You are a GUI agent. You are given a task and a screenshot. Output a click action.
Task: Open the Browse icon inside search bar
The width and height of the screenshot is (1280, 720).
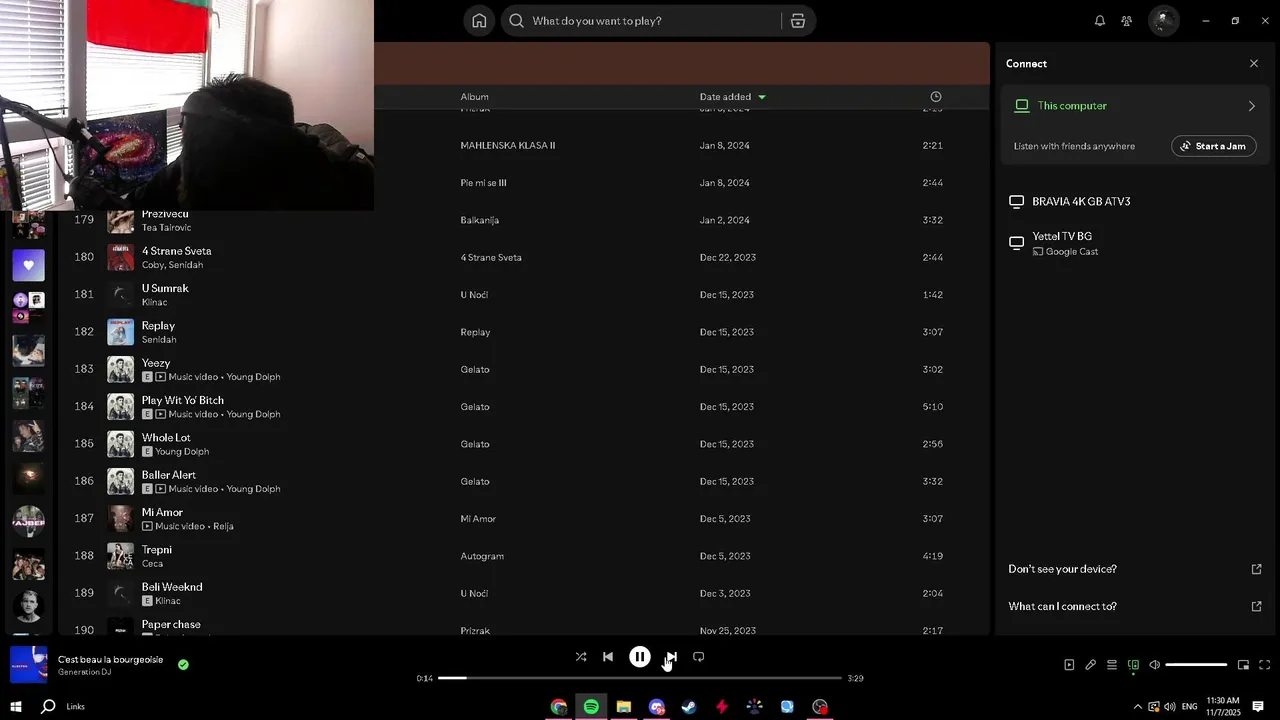coord(797,21)
